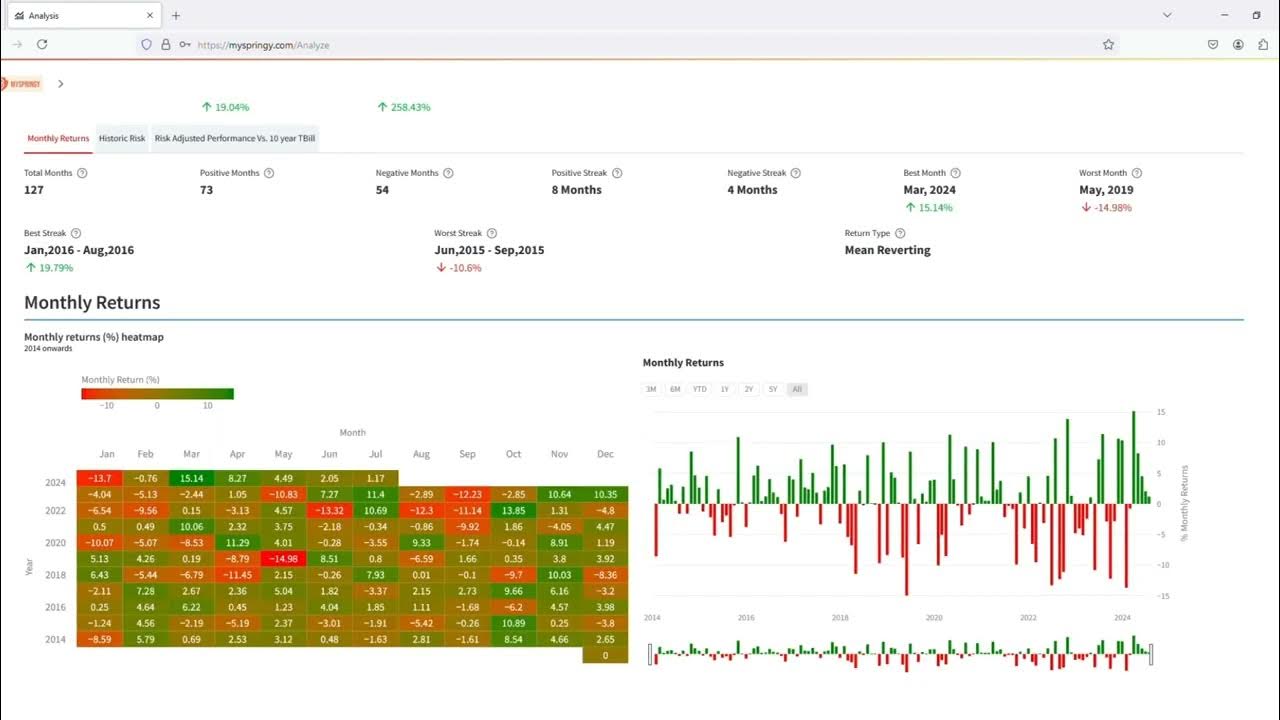Click help icon next to Best Streak
The image size is (1280, 720).
pos(76,233)
